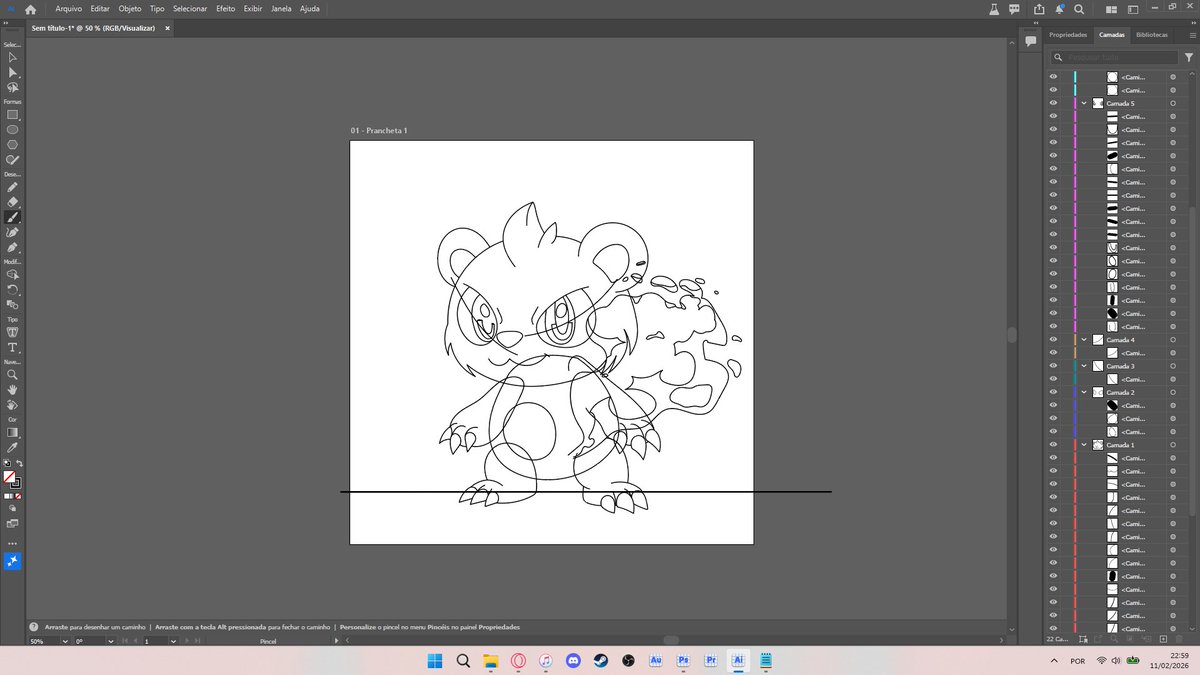Hide Camada 3 layer visibility eye
Image resolution: width=1200 pixels, height=675 pixels.
(1053, 366)
